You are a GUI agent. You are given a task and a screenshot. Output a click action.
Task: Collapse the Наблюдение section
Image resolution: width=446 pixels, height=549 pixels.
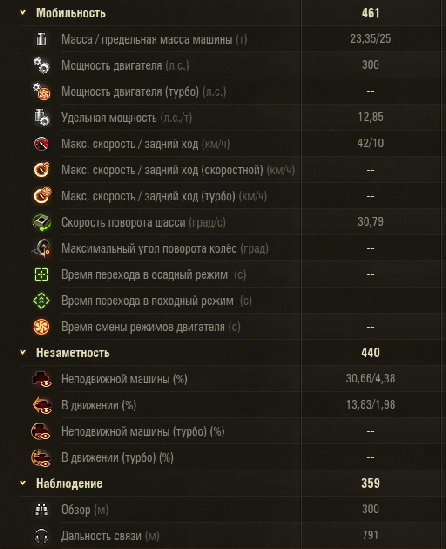coord(23,483)
